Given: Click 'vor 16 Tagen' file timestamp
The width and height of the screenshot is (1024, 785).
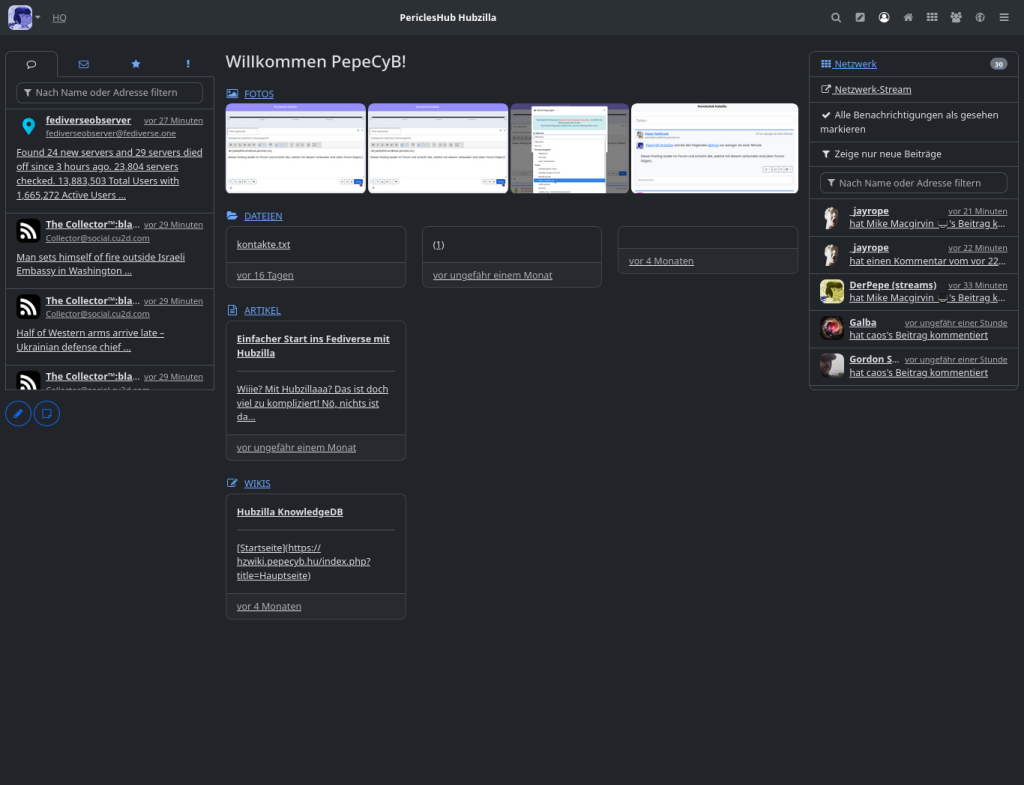Looking at the screenshot, I should click(265, 276).
